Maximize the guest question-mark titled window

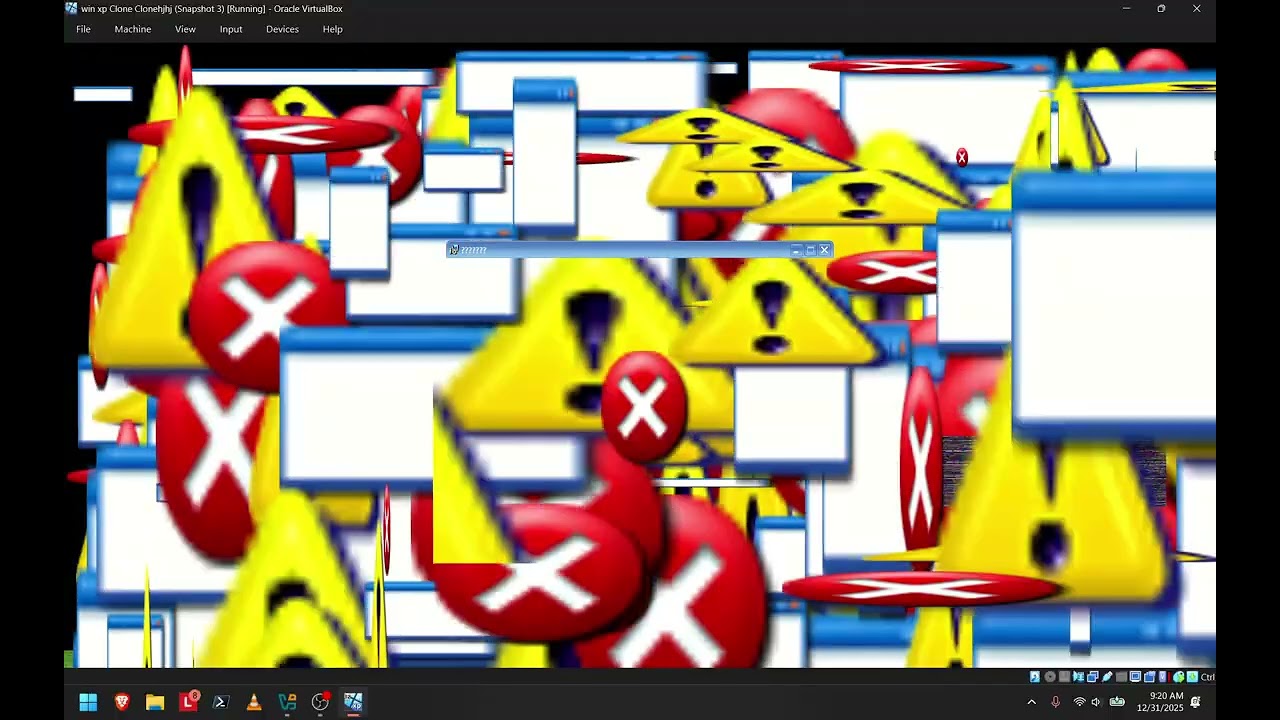click(810, 249)
